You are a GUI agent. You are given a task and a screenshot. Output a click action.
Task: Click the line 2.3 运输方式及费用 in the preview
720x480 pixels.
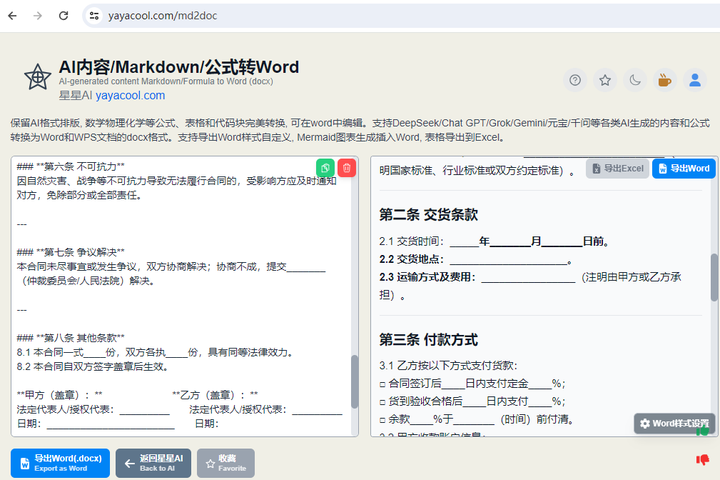click(x=530, y=286)
